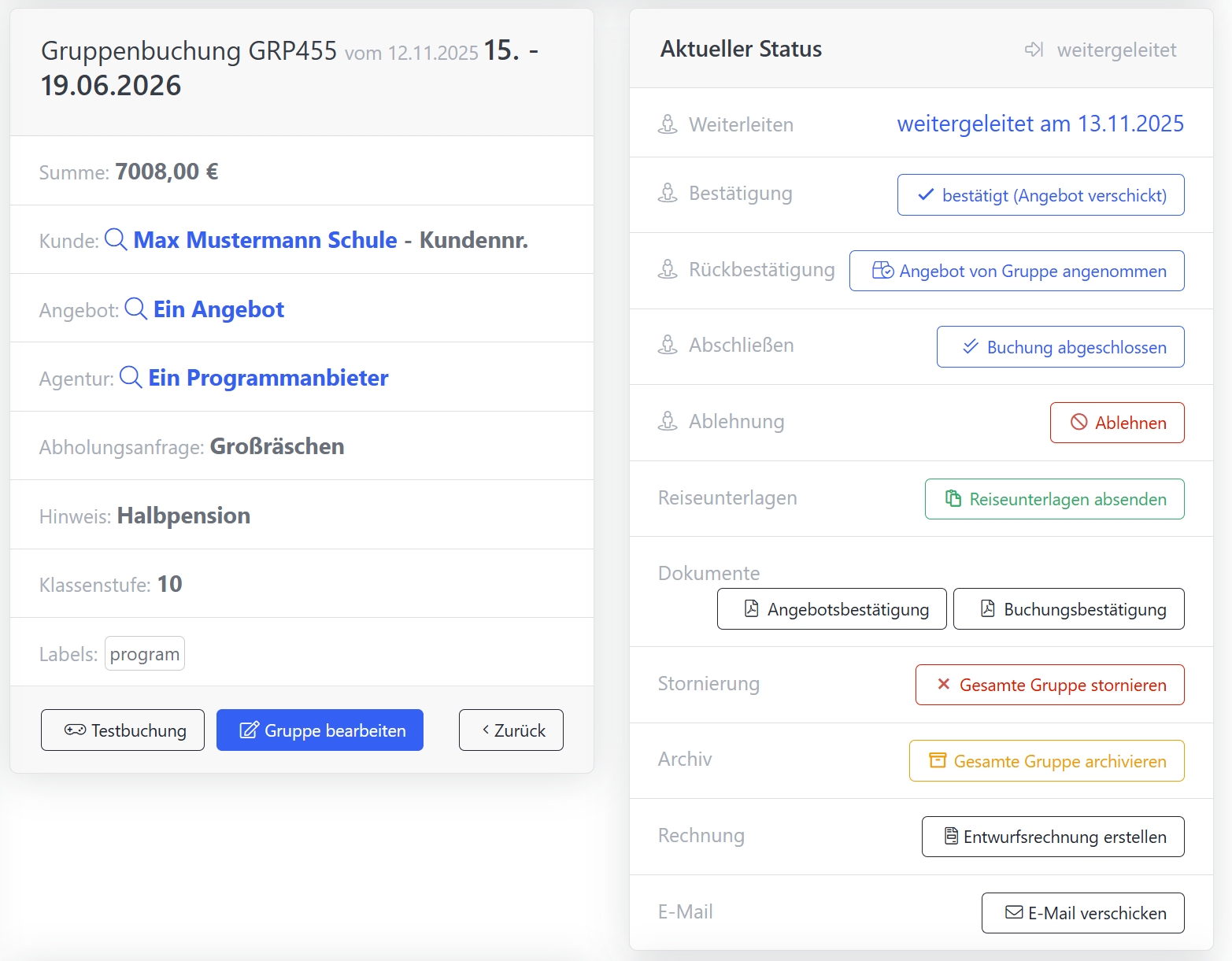Click the pencil icon on Gruppe bearbeiten
1232x961 pixels.
[250, 730]
